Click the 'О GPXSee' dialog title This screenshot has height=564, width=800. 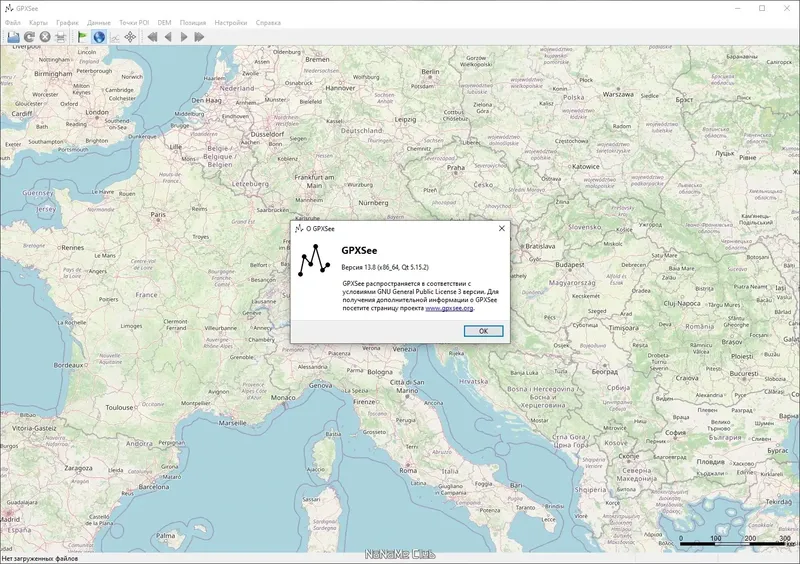(x=320, y=229)
